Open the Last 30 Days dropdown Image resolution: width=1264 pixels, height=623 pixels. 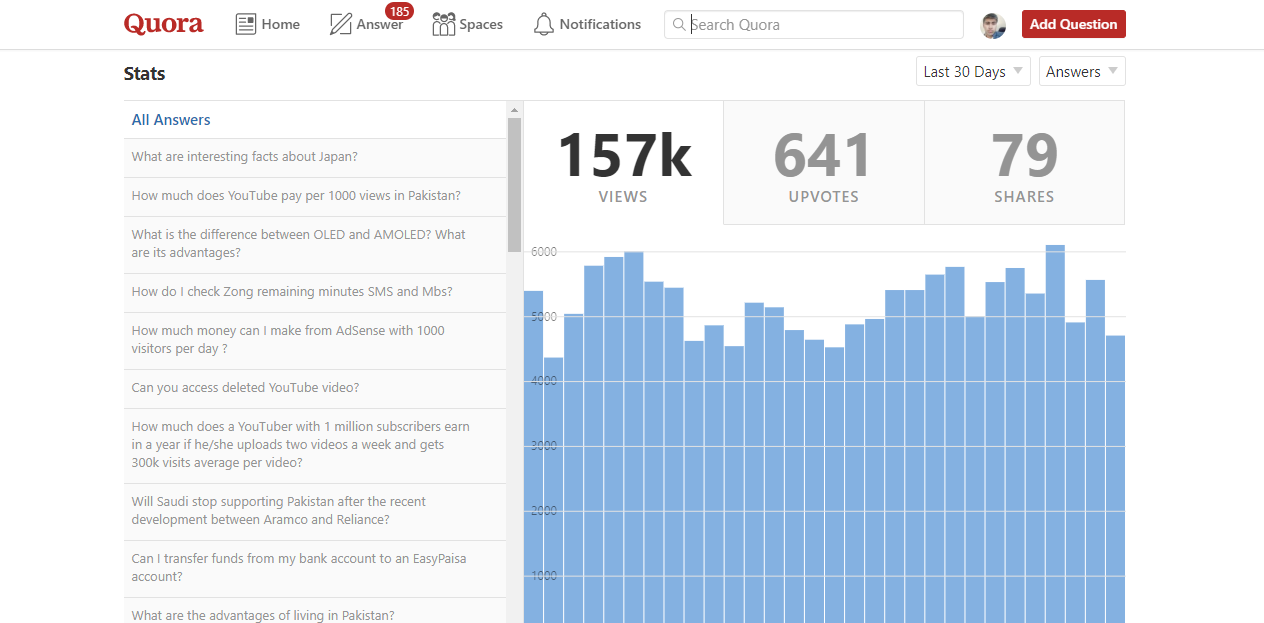(973, 71)
